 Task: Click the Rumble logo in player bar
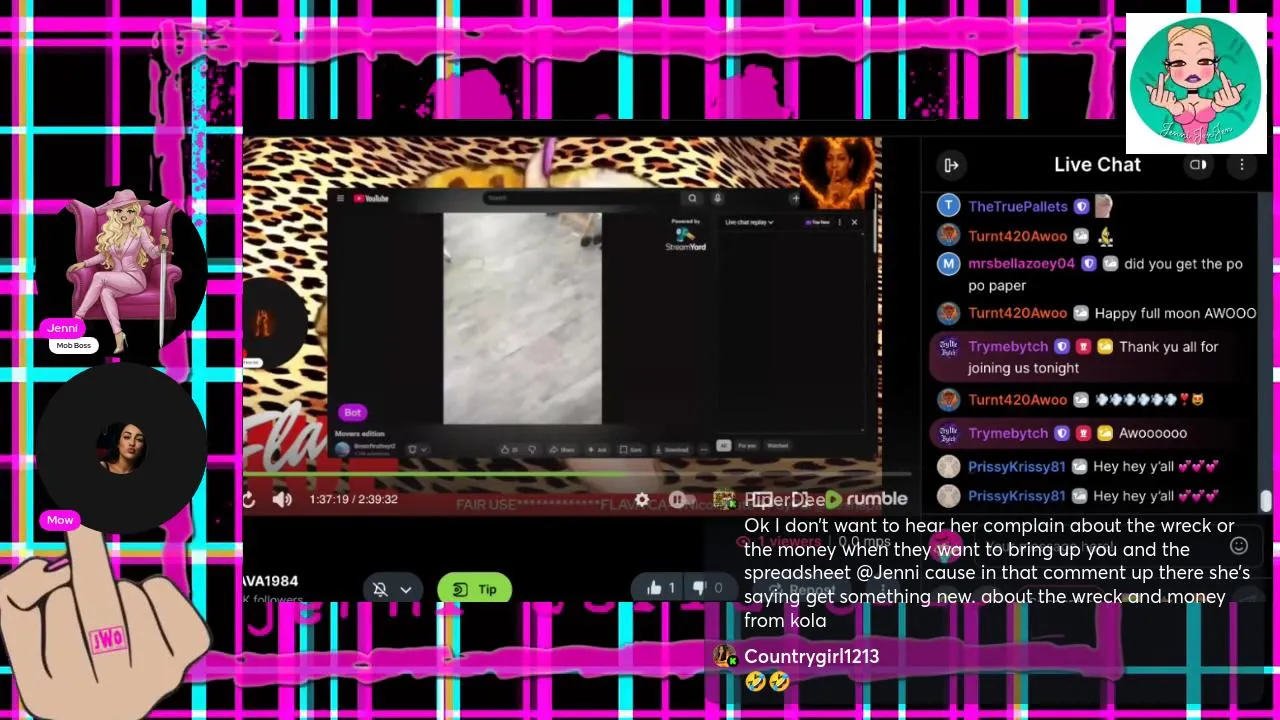click(866, 499)
